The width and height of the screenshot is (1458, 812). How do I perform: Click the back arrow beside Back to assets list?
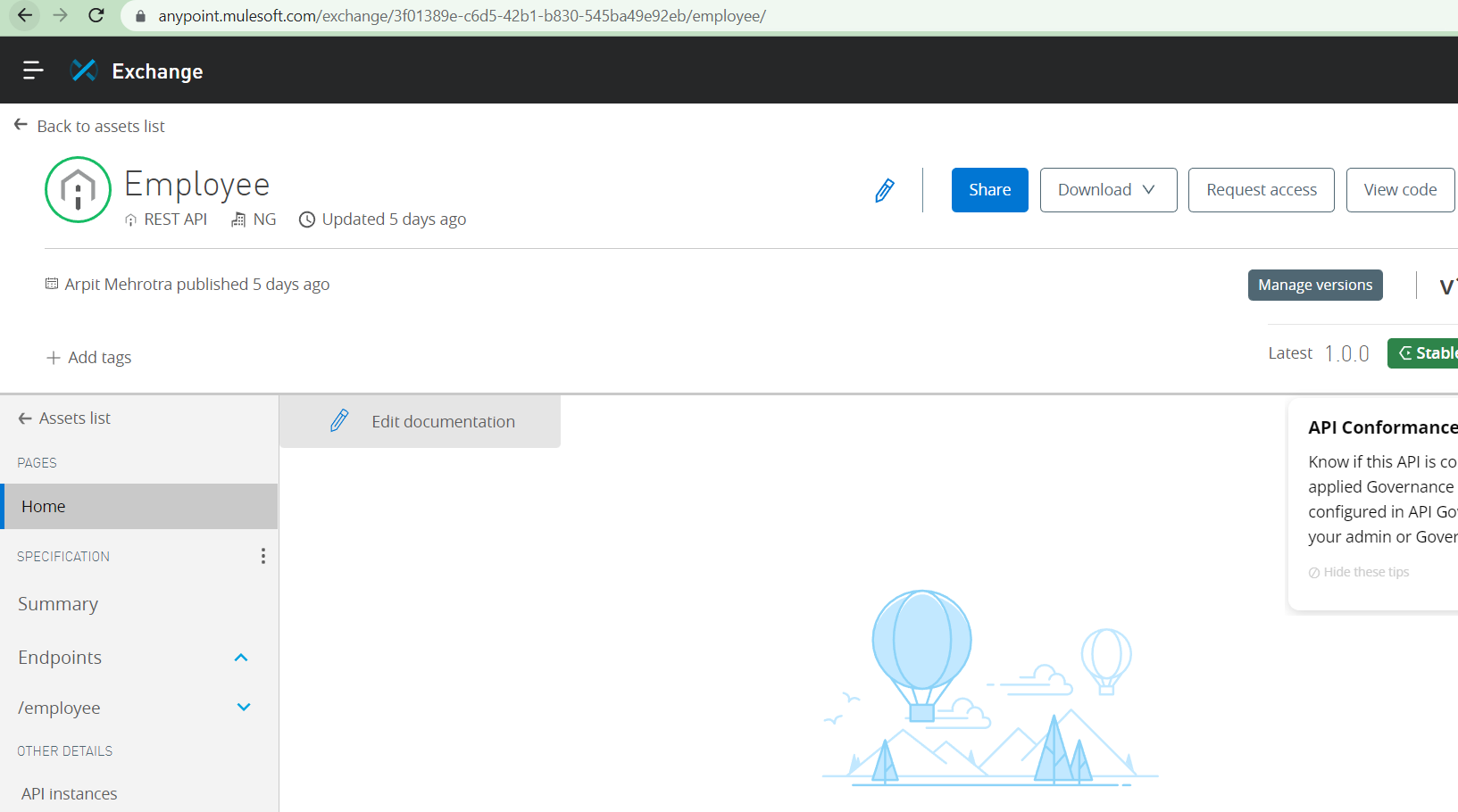pyautogui.click(x=21, y=124)
